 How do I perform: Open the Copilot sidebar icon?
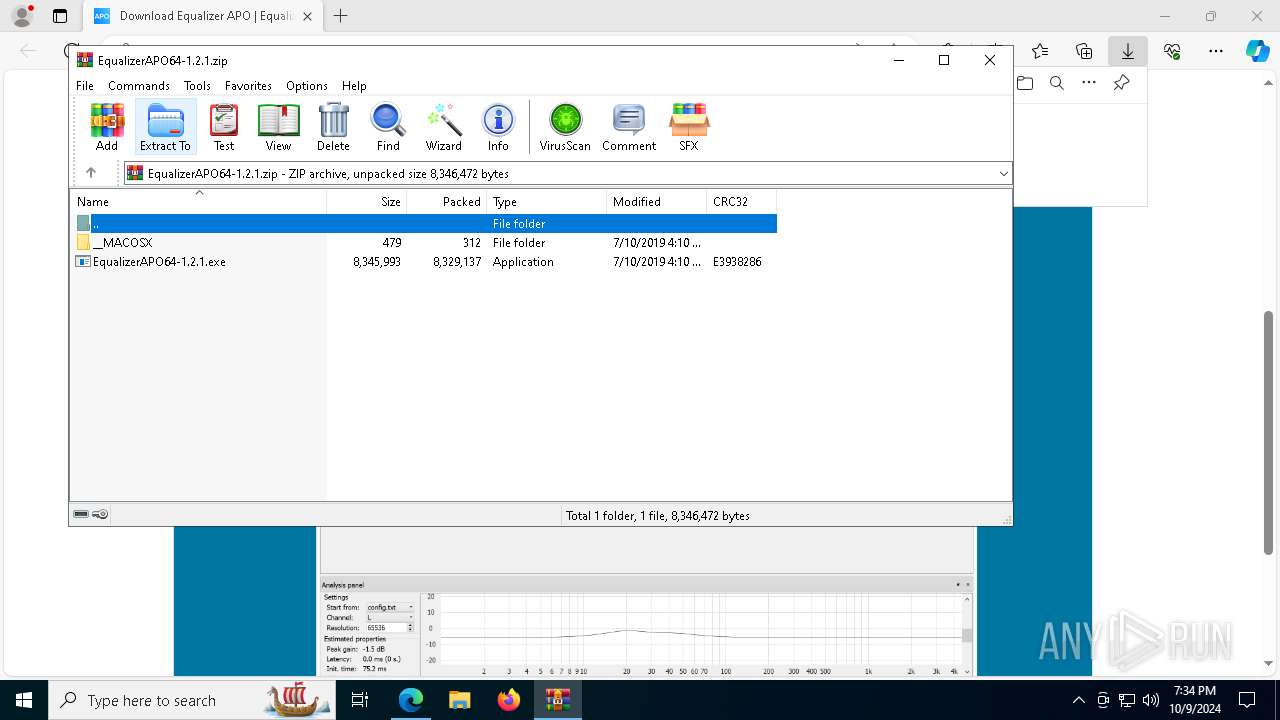coord(1257,51)
